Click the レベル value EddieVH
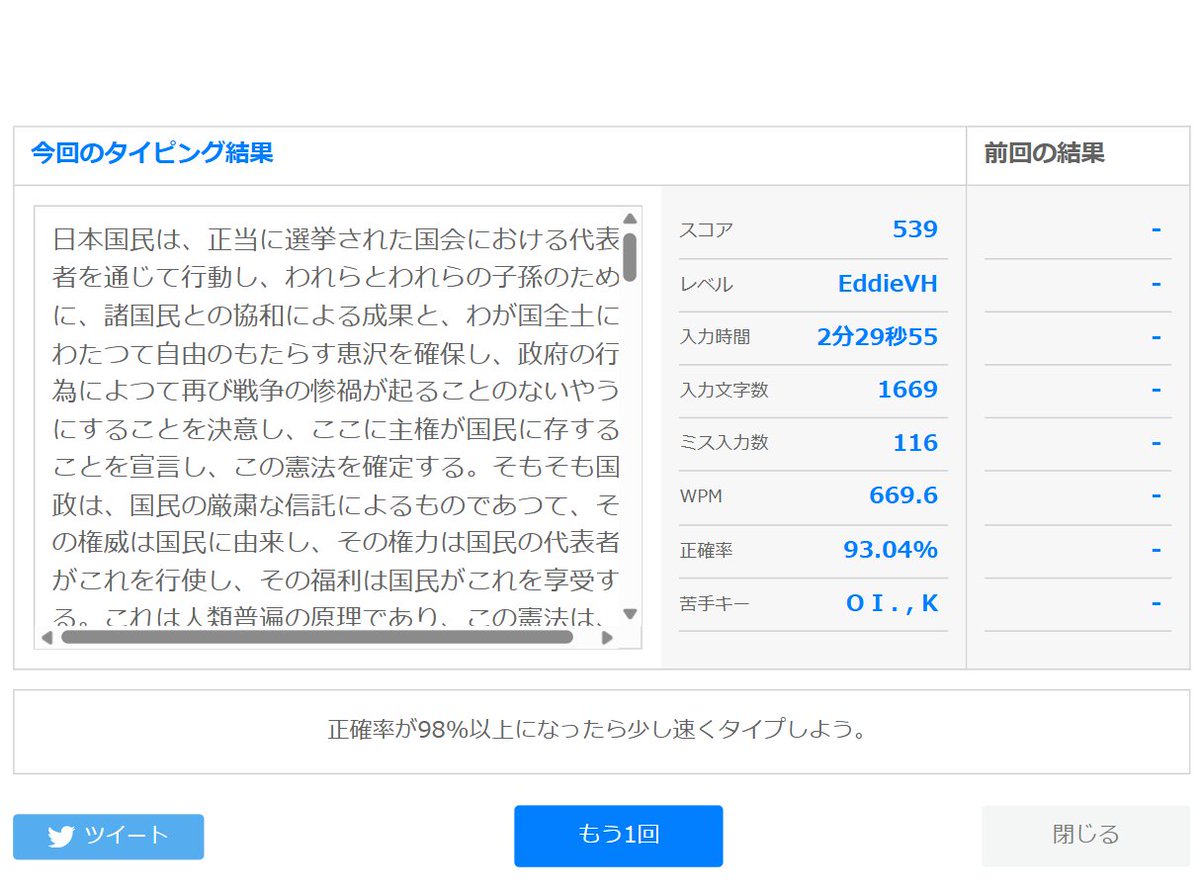The width and height of the screenshot is (1200, 893). point(888,283)
